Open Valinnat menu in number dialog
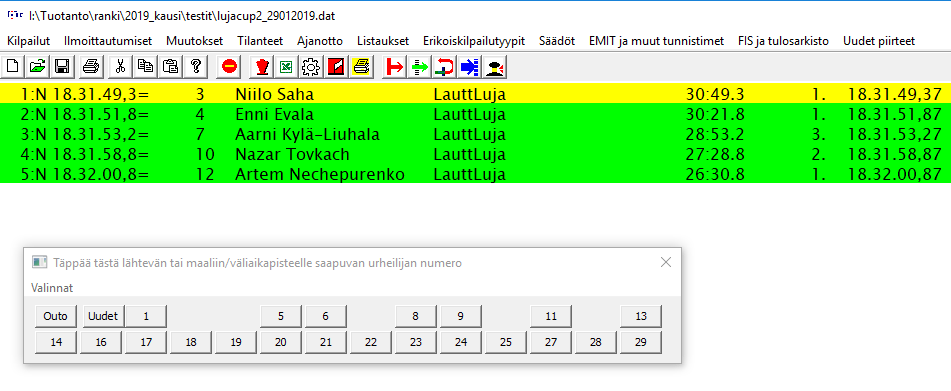This screenshot has width=951, height=391. (52, 288)
